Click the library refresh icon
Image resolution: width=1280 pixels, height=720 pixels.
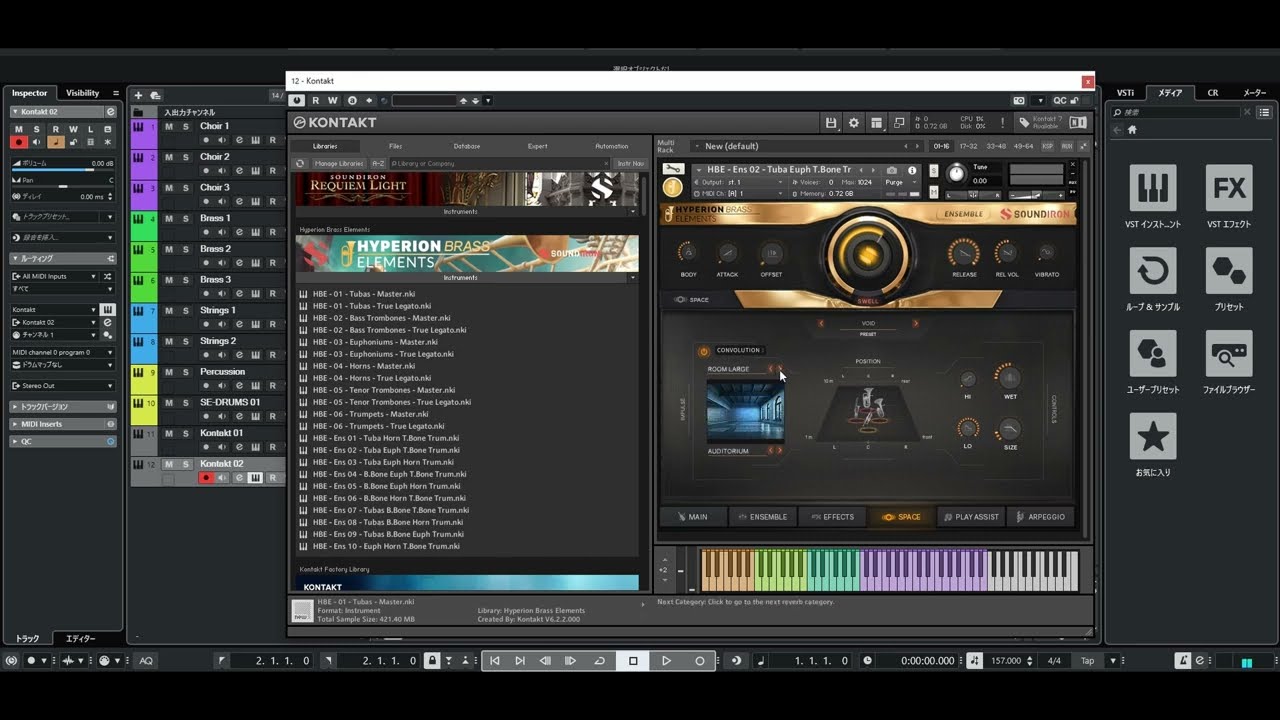299,163
